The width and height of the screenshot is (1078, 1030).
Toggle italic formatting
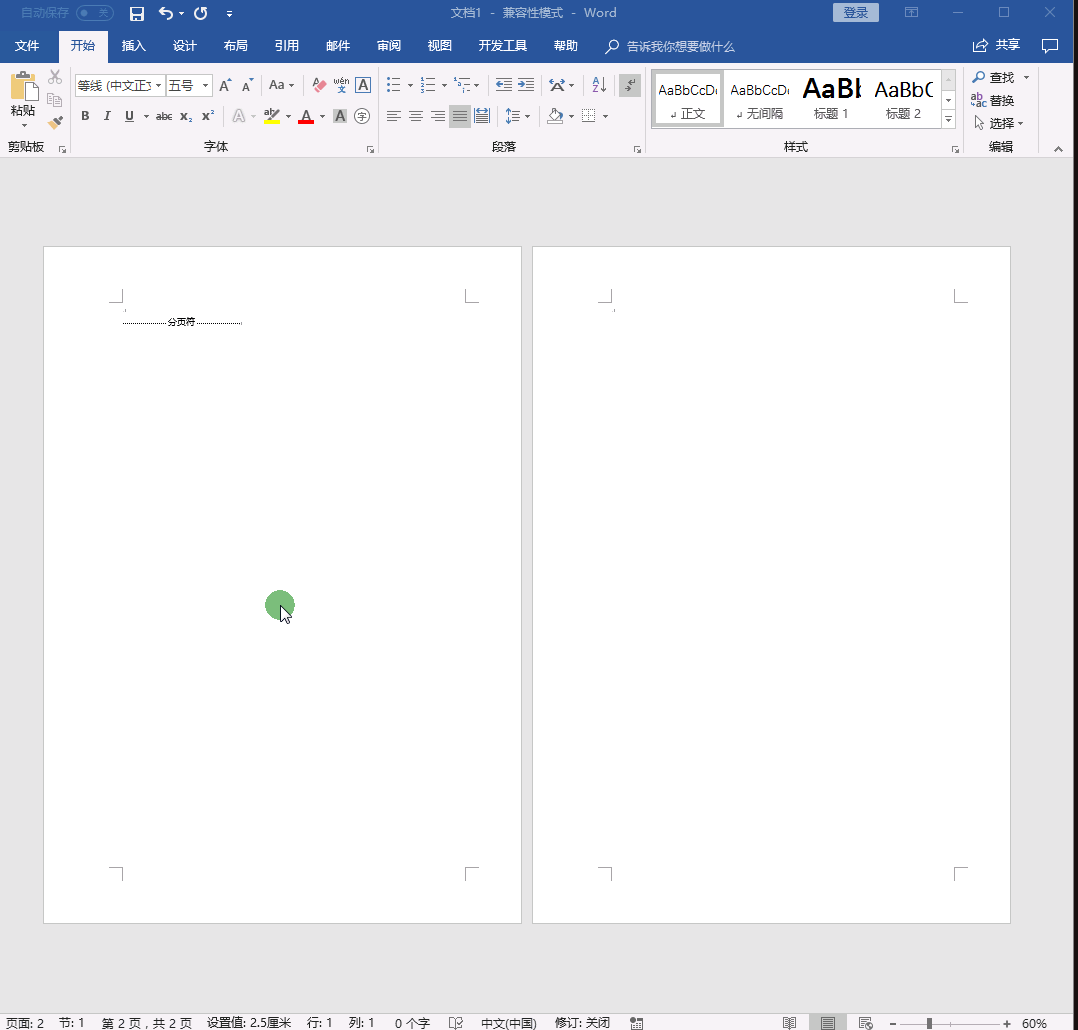[x=107, y=116]
